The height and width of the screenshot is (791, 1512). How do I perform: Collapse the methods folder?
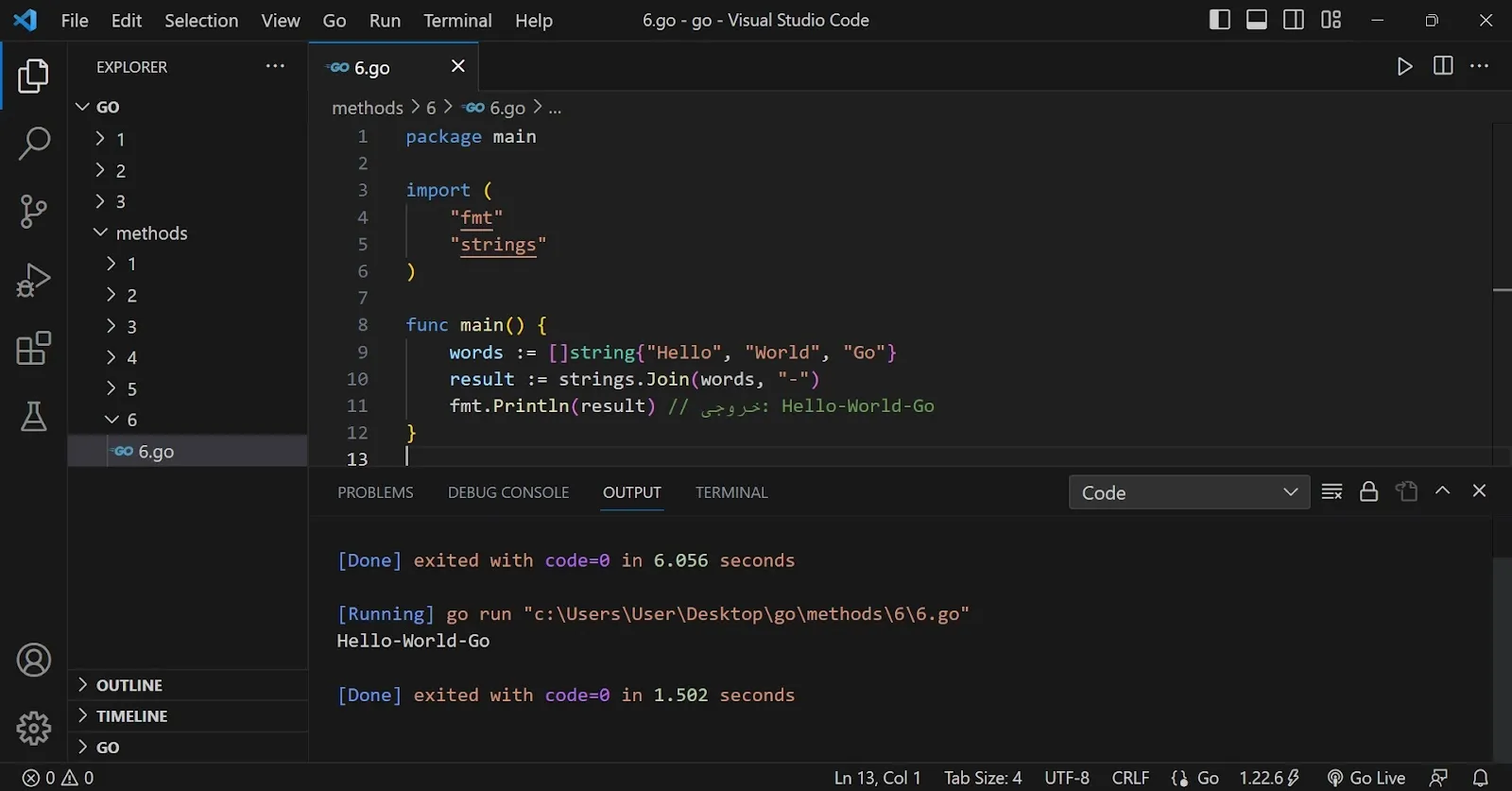pos(188,233)
